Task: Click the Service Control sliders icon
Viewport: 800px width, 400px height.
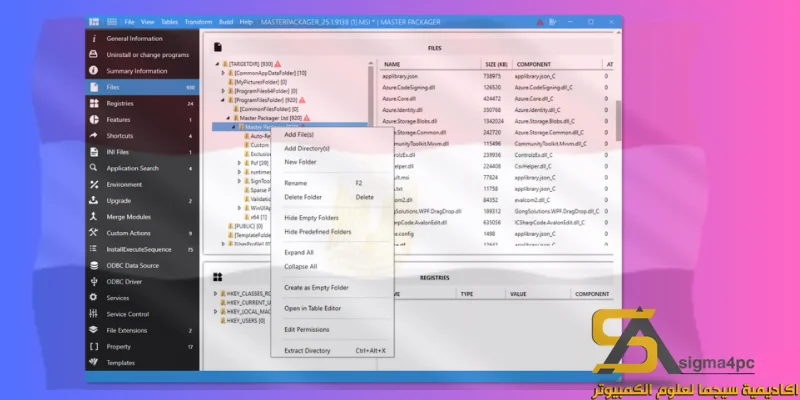Action: [93, 314]
